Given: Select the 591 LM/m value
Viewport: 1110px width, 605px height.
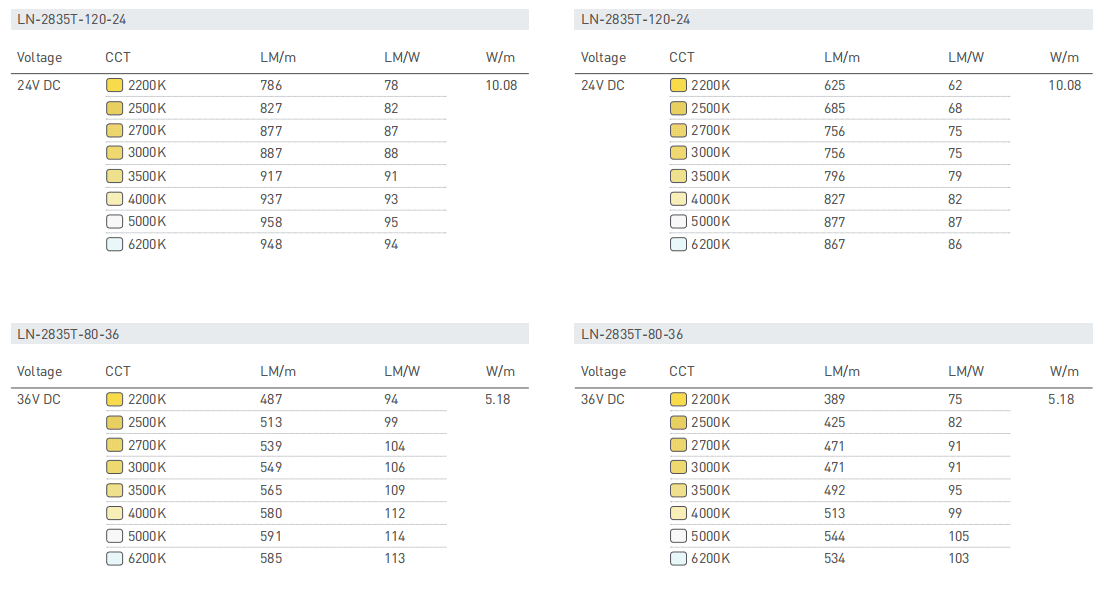Looking at the screenshot, I should [x=271, y=536].
